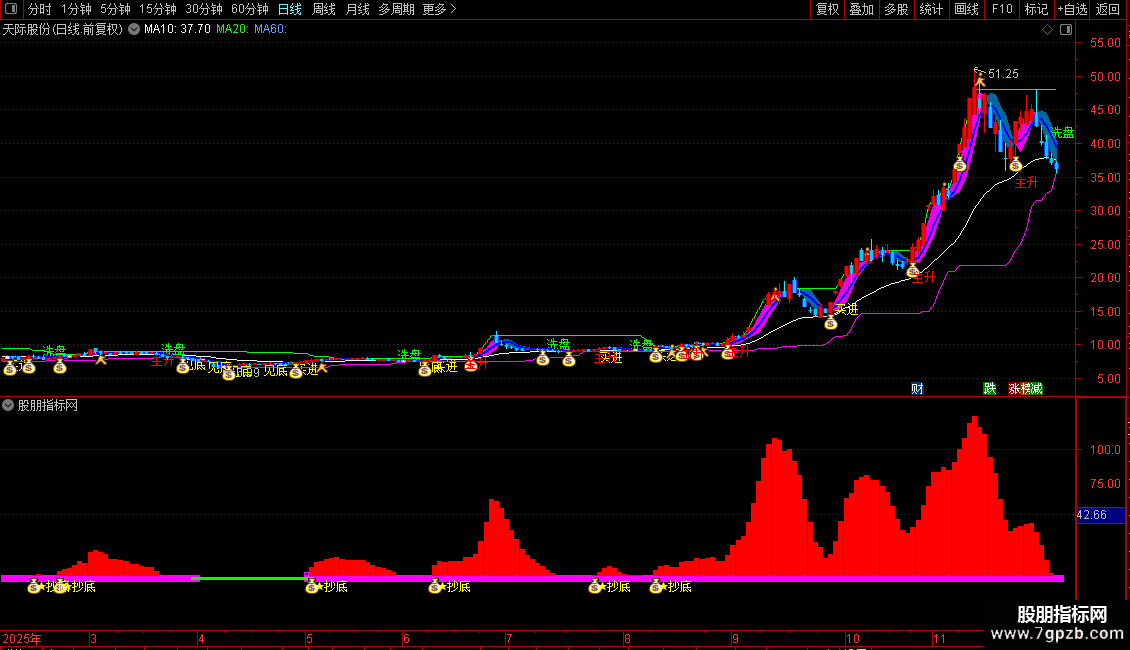Click the 42.66 indicator value box
This screenshot has height=650, width=1130.
pos(1100,515)
